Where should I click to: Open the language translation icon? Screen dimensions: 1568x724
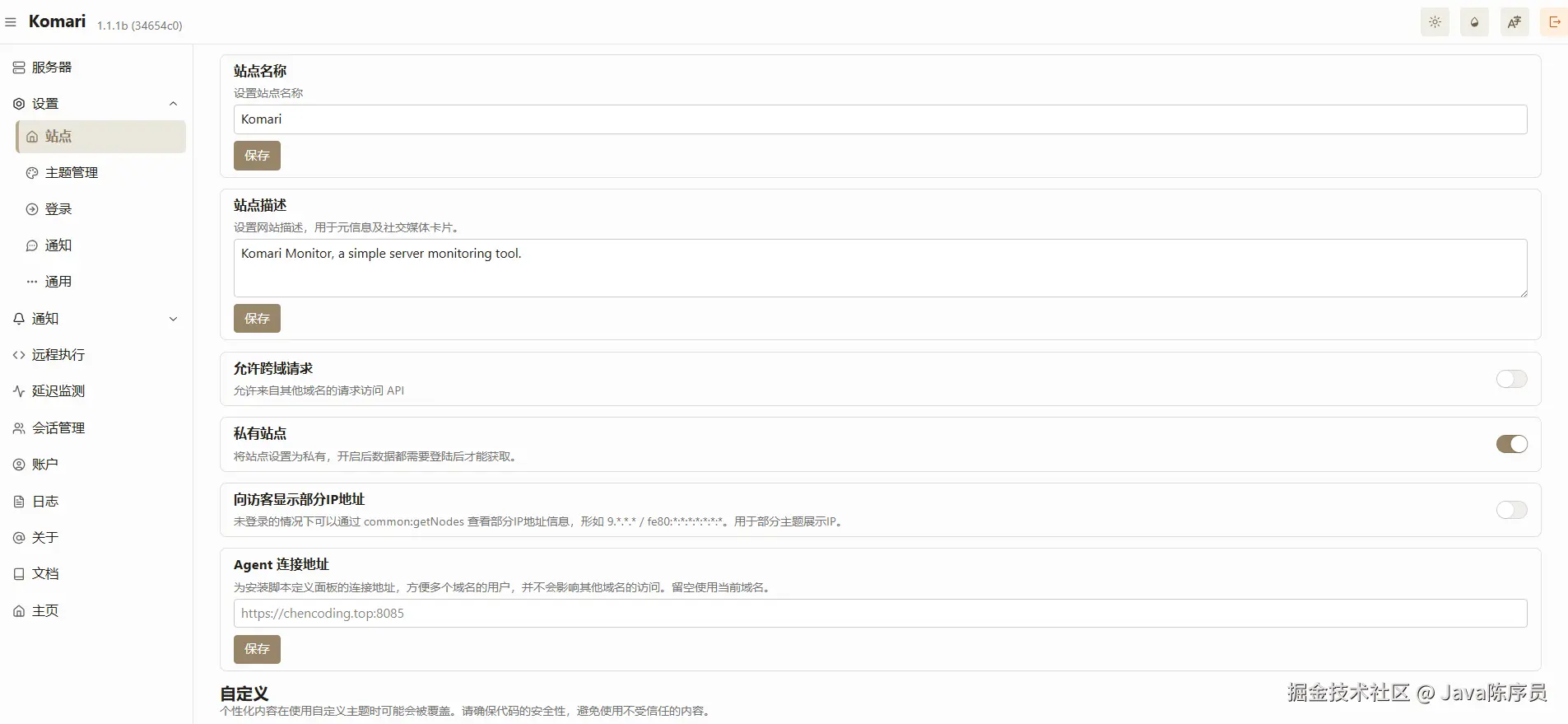point(1514,22)
